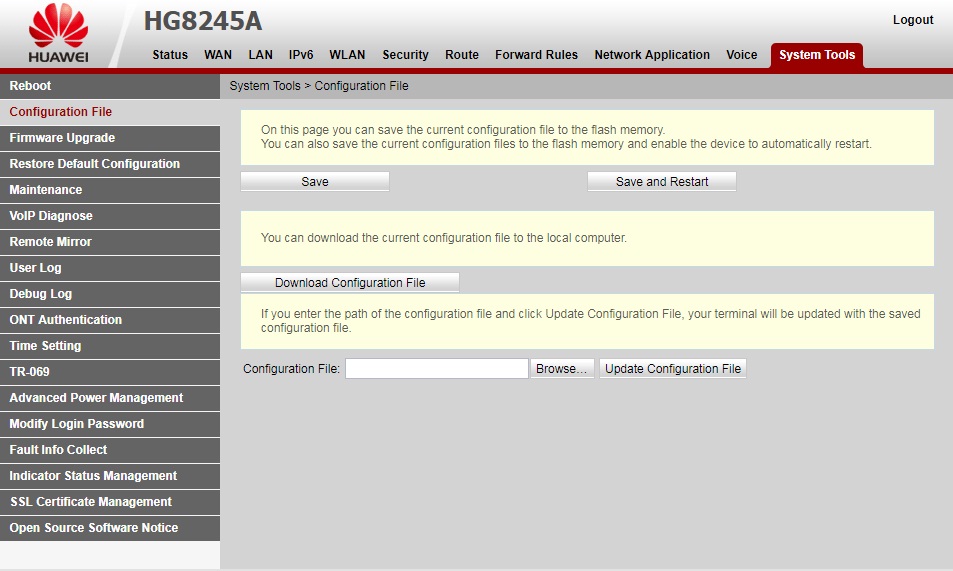The width and height of the screenshot is (953, 571).
Task: Open Fault Info Collect page
Action: (x=110, y=450)
